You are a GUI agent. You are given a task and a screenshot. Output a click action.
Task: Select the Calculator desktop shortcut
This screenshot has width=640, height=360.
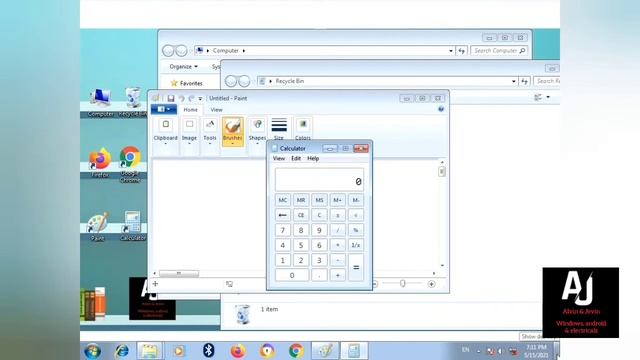(x=133, y=226)
